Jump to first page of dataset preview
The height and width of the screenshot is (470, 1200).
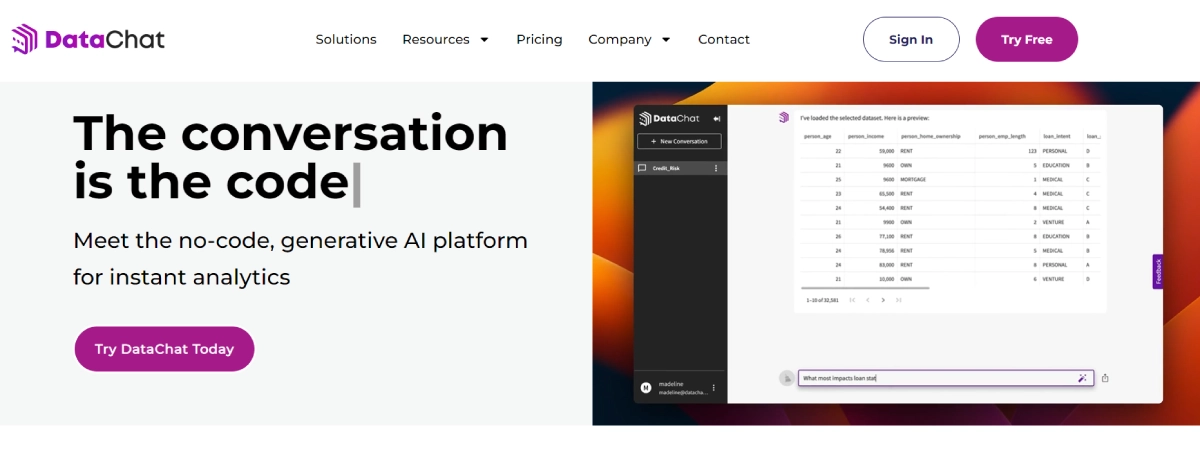852,300
